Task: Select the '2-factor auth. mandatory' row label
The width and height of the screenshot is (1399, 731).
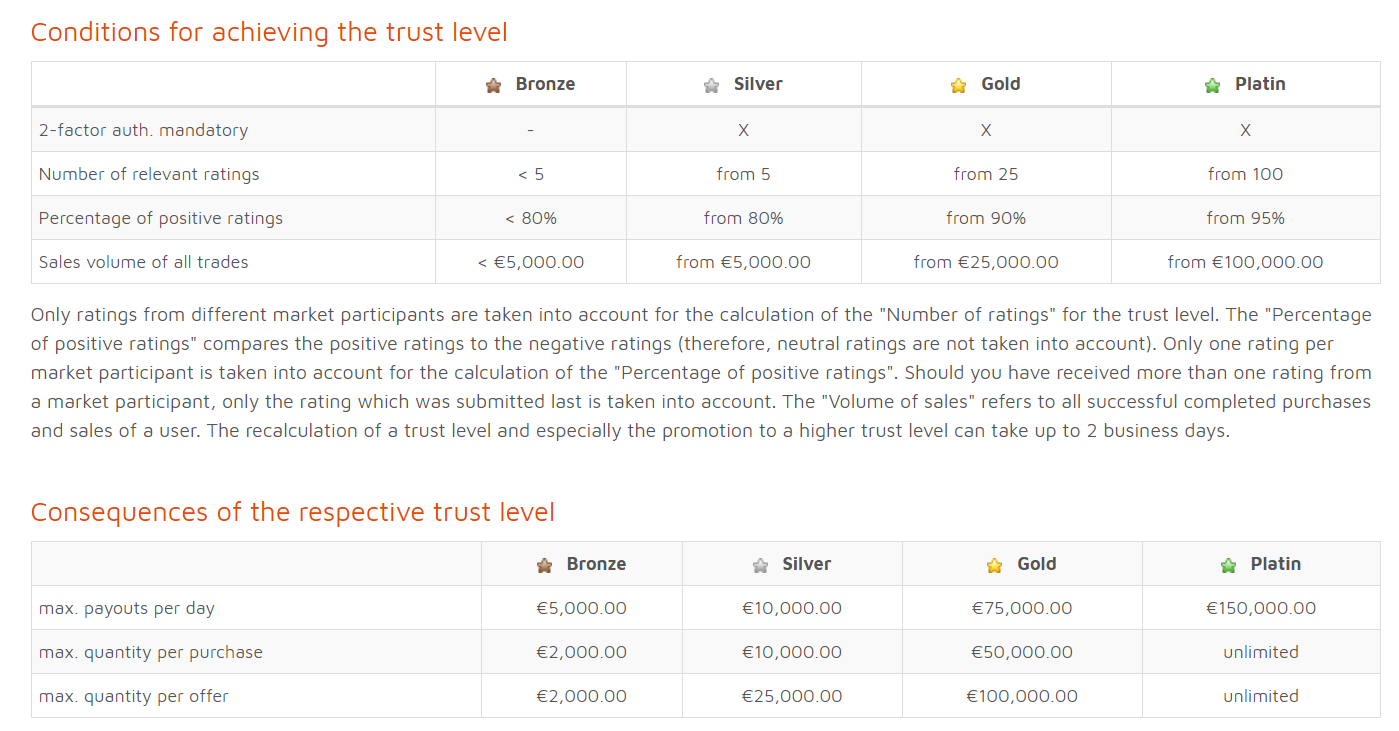Action: (143, 130)
